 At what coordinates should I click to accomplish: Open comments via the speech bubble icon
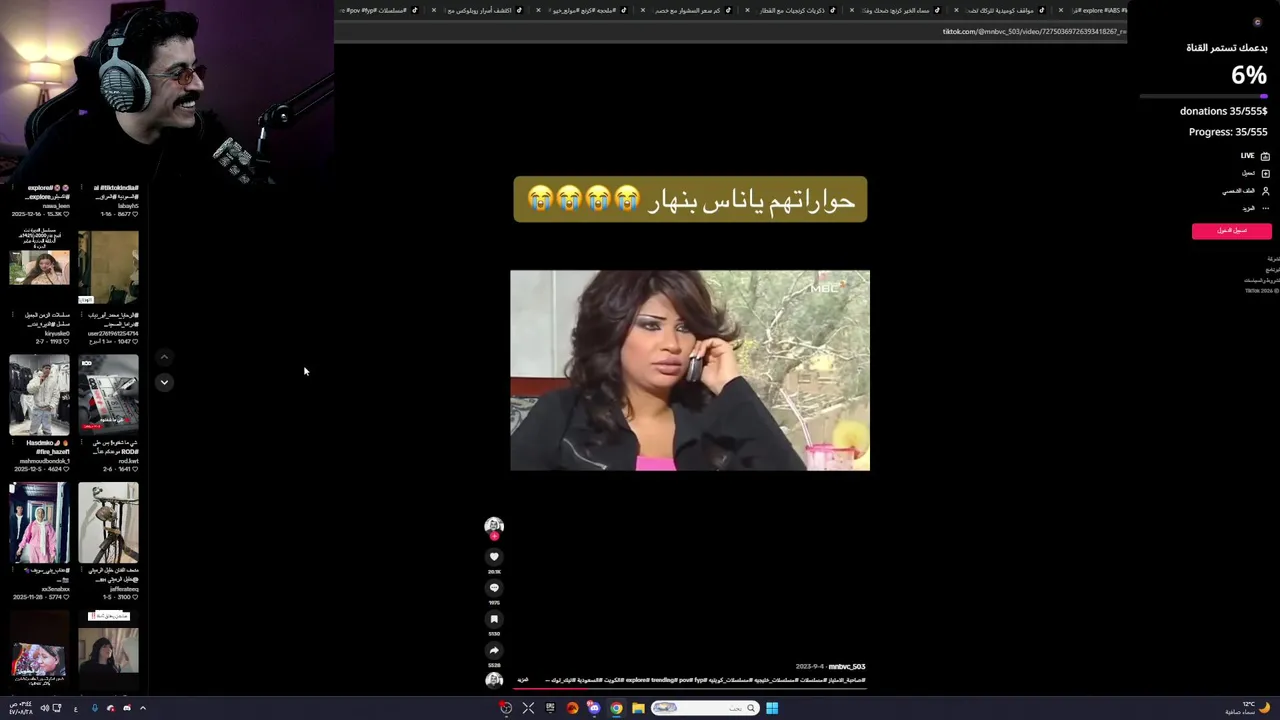(494, 588)
